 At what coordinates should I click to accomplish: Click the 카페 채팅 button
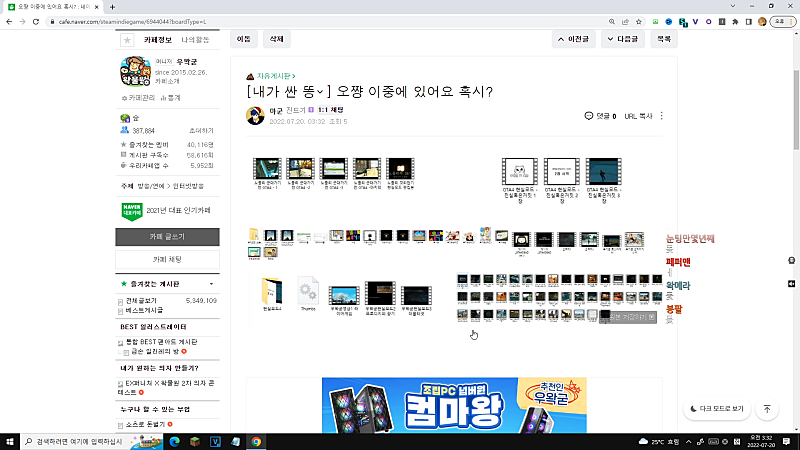pyautogui.click(x=167, y=260)
